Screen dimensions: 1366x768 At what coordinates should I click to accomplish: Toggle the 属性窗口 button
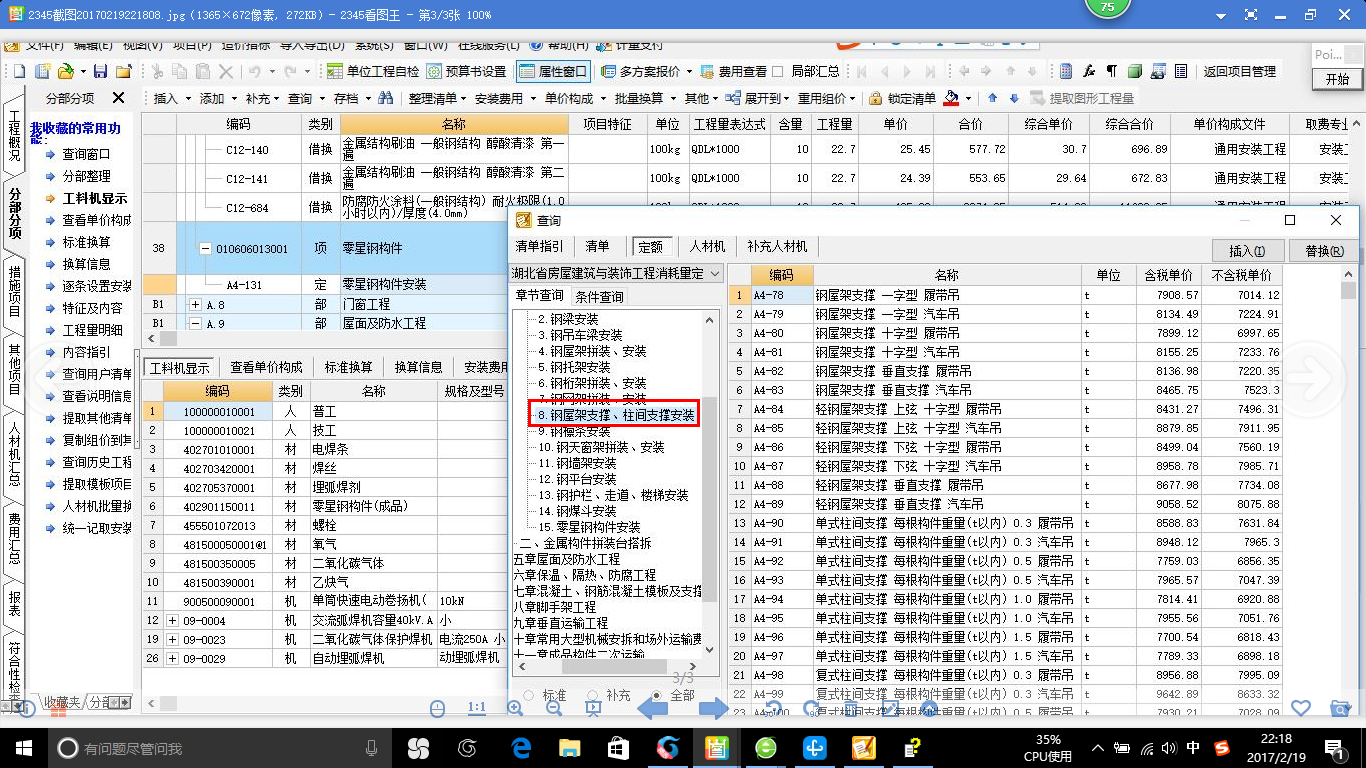[x=552, y=71]
